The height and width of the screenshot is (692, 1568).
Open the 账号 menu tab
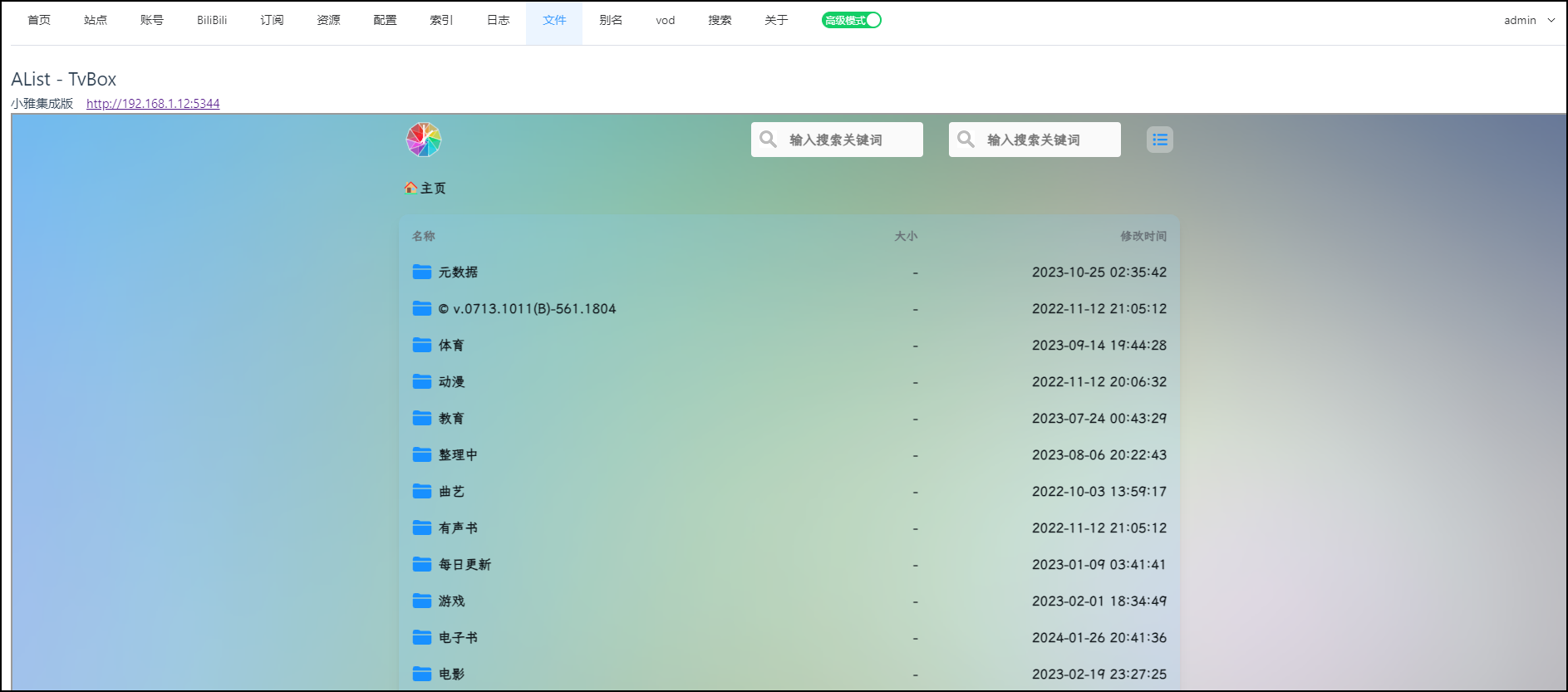pyautogui.click(x=152, y=20)
